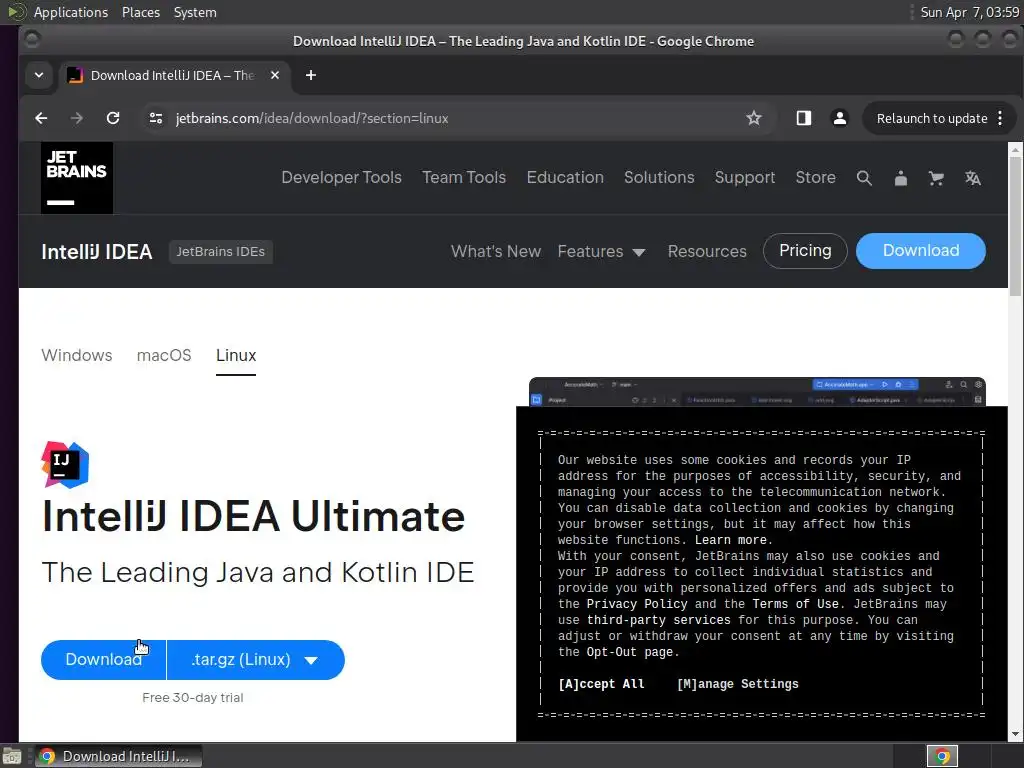Click the blue Download button for Ultimate
Viewport: 1024px width, 768px height.
pyautogui.click(x=103, y=660)
